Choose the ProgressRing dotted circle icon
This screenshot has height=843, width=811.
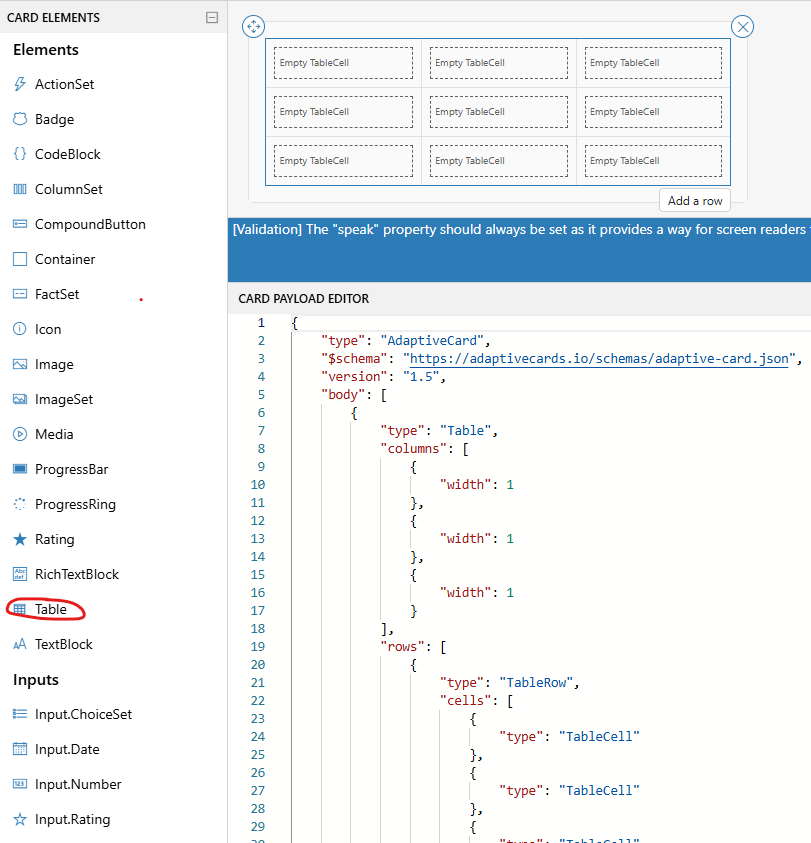(x=20, y=504)
